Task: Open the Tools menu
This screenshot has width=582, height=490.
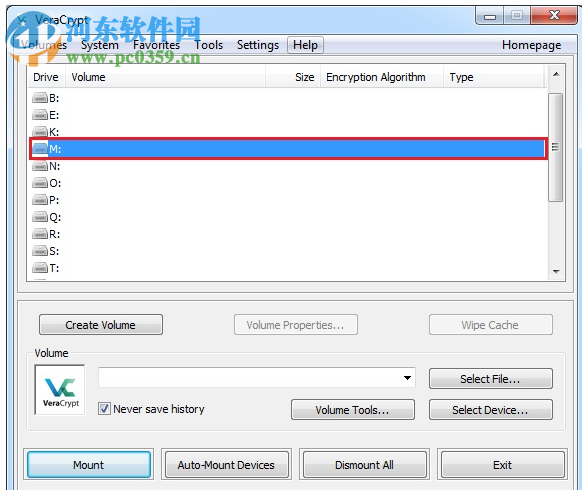Action: pyautogui.click(x=209, y=45)
